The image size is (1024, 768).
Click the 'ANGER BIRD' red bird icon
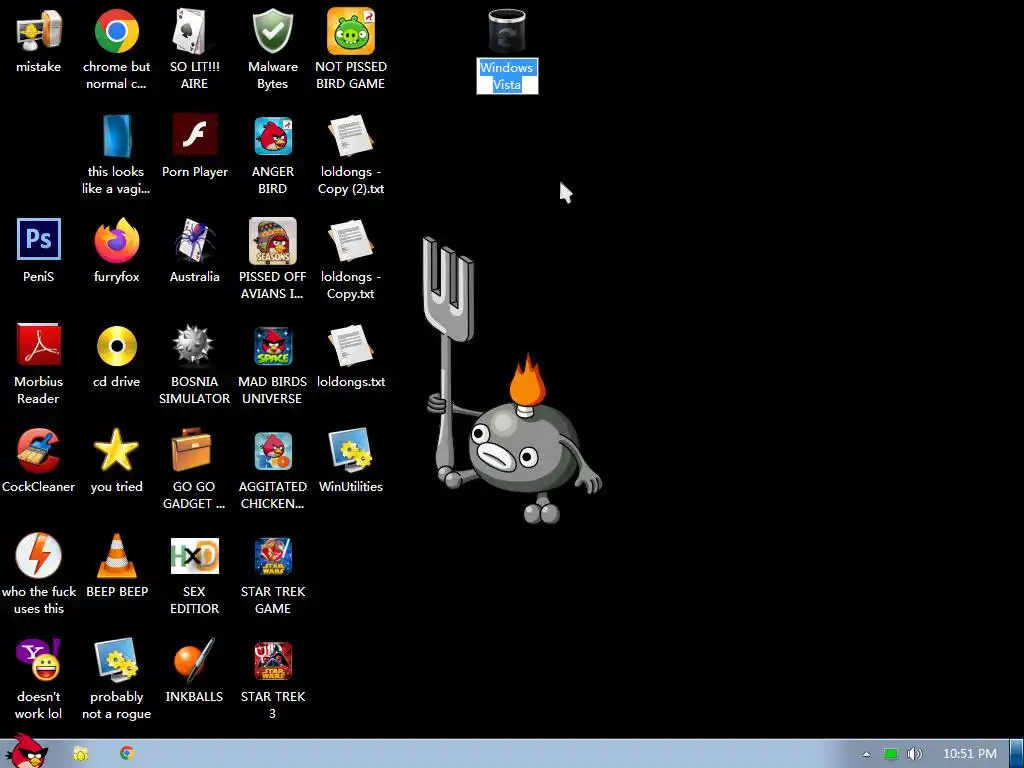[x=273, y=136]
